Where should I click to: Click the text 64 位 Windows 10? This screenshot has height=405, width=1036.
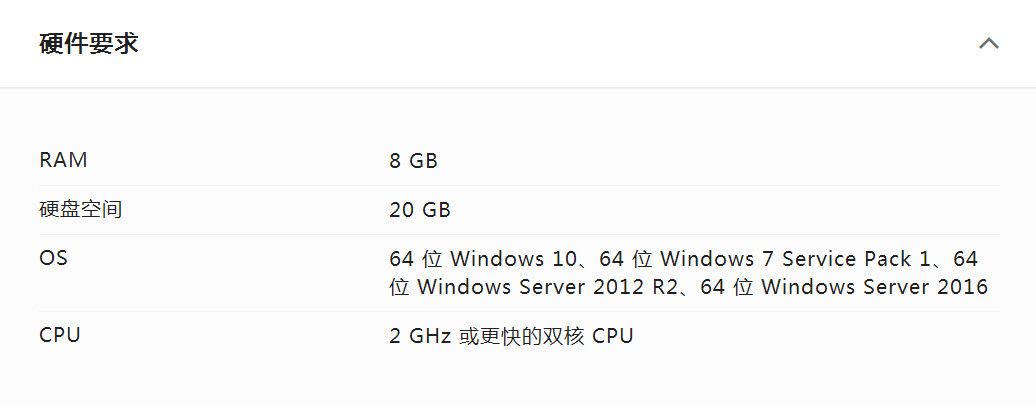(483, 258)
